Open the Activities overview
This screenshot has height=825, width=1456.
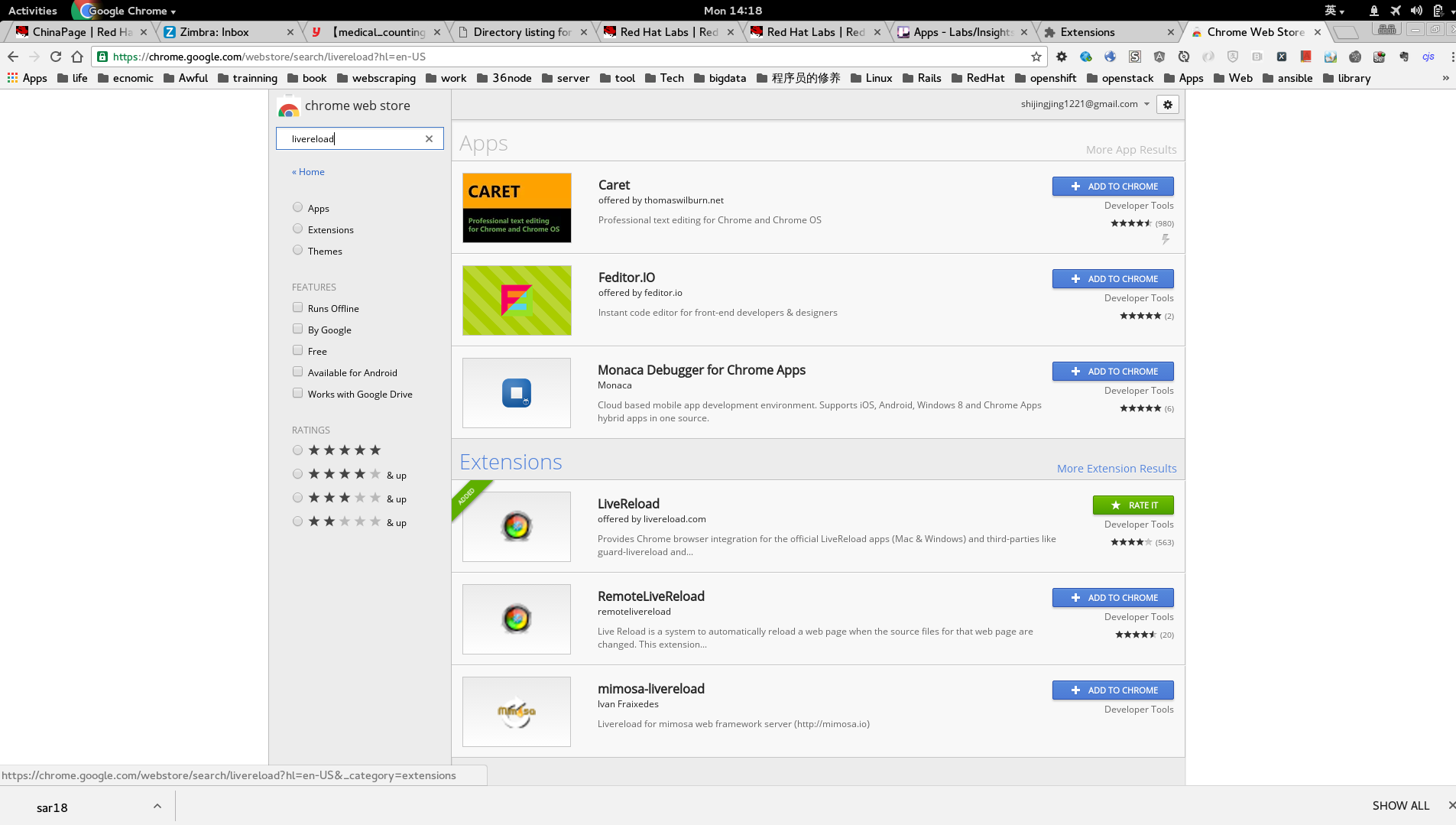point(33,11)
